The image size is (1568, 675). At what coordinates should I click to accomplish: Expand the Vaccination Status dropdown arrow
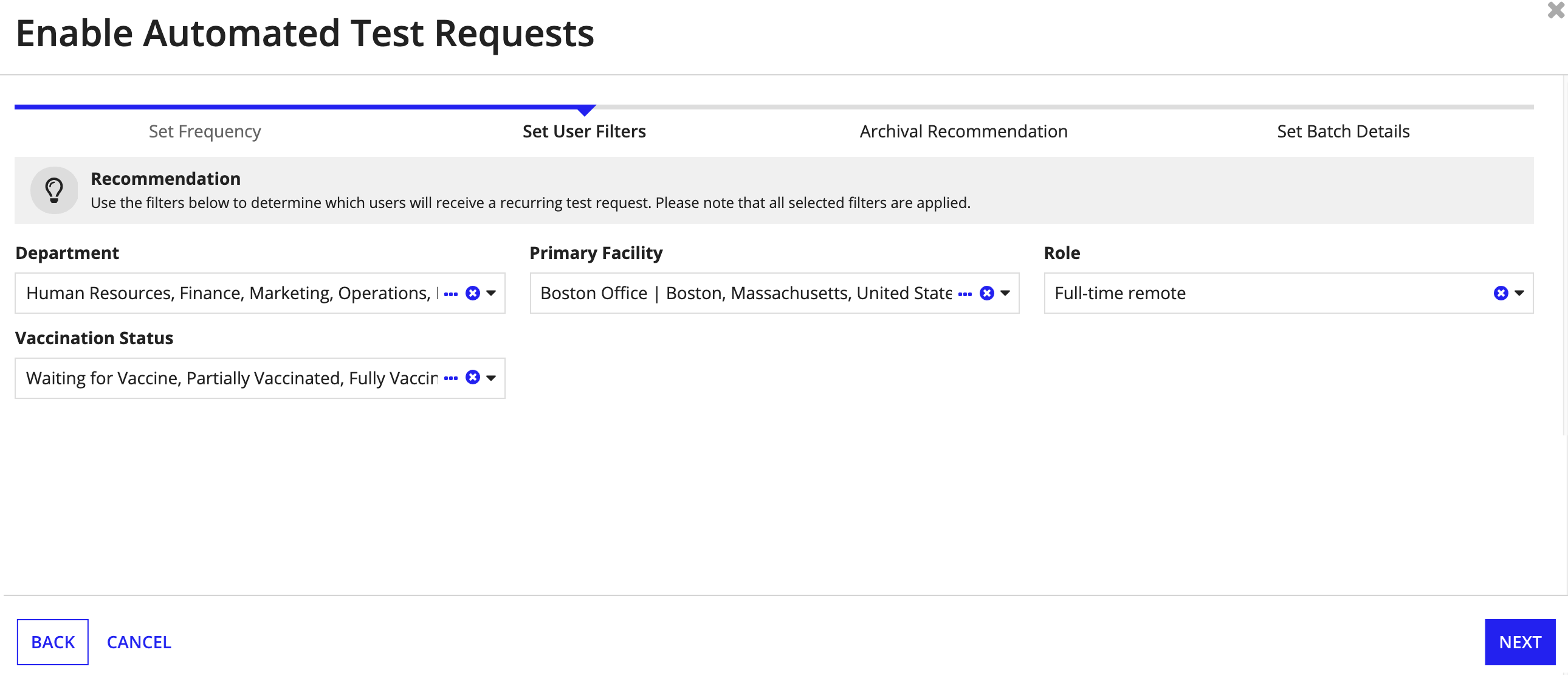[491, 378]
